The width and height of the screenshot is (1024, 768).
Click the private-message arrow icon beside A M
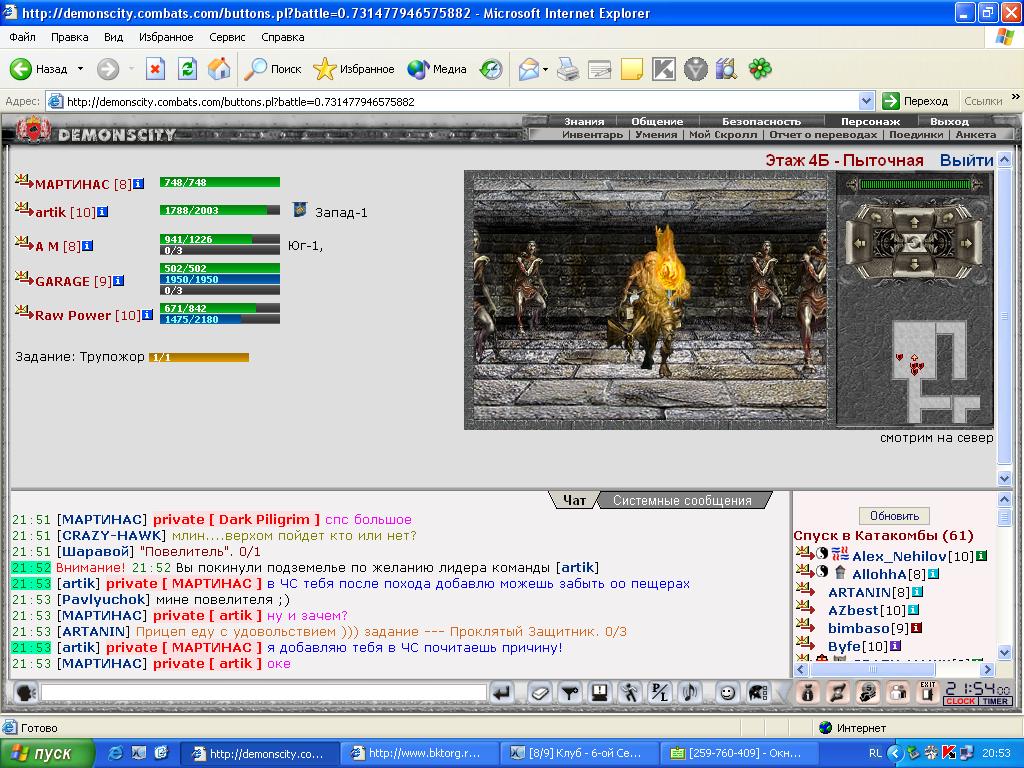point(24,243)
